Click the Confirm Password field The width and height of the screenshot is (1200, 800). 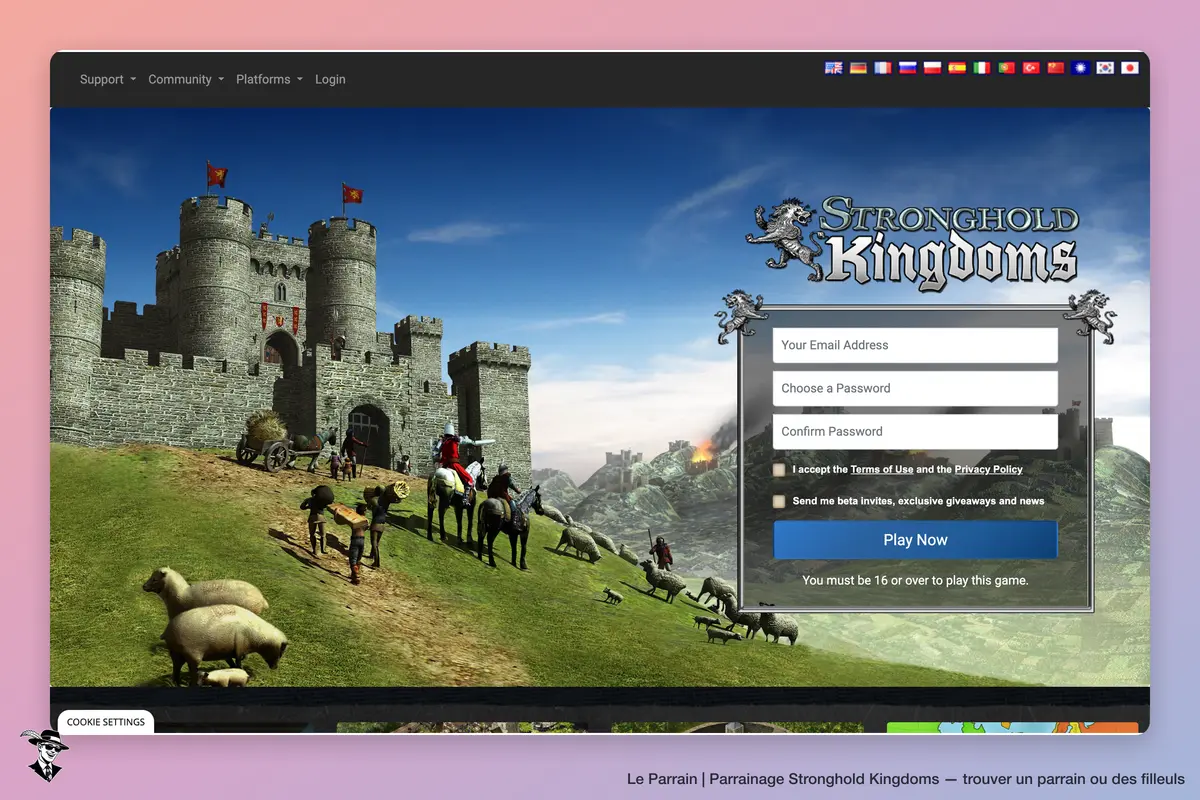(915, 431)
